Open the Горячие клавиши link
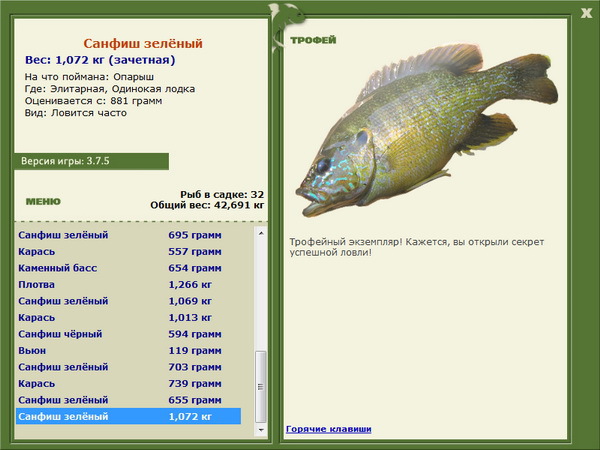This screenshot has width=600, height=450. point(329,429)
